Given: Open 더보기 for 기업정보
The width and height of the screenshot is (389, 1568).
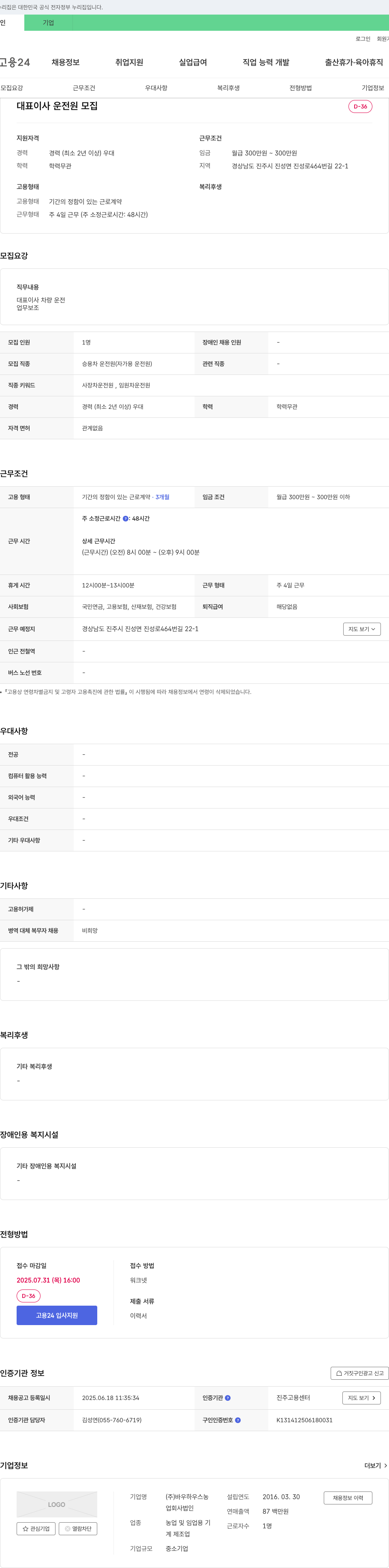Looking at the screenshot, I should (x=376, y=1466).
